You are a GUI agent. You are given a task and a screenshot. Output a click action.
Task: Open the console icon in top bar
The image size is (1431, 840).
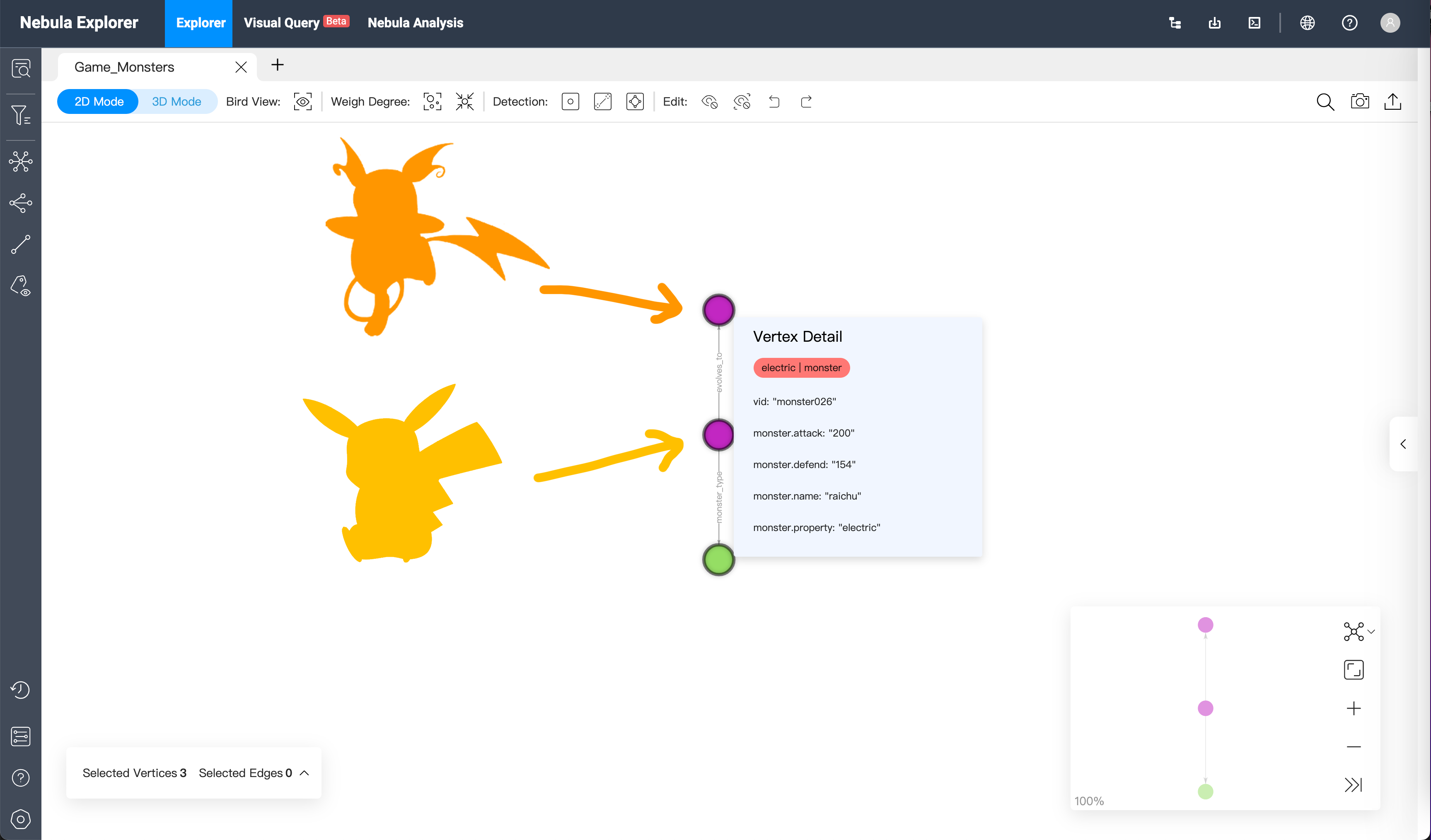[1255, 23]
